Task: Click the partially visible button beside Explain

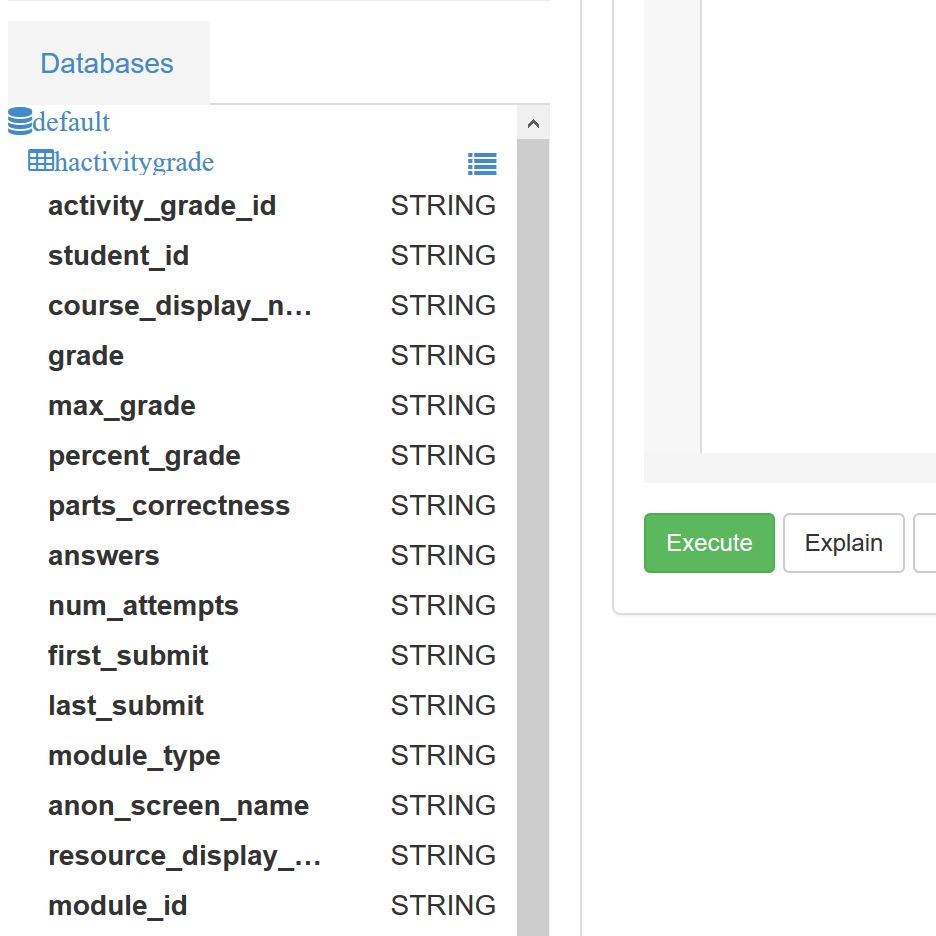Action: tap(928, 542)
